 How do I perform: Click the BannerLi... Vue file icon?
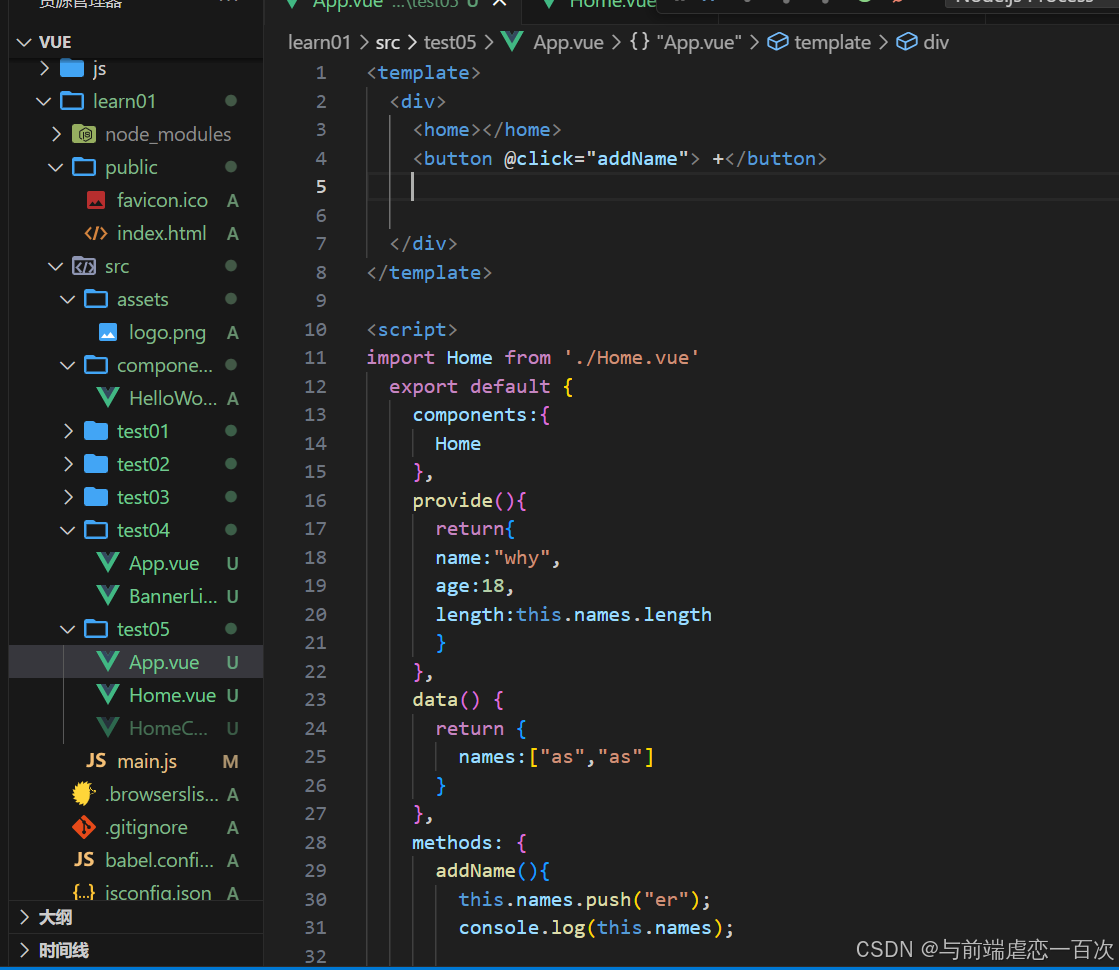click(108, 596)
